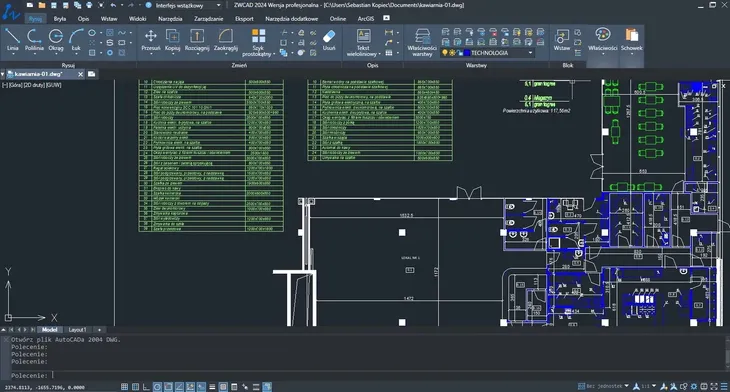Image resolution: width=730 pixels, height=392 pixels.
Task: Click the blue layer color swatch
Action: [x=467, y=53]
